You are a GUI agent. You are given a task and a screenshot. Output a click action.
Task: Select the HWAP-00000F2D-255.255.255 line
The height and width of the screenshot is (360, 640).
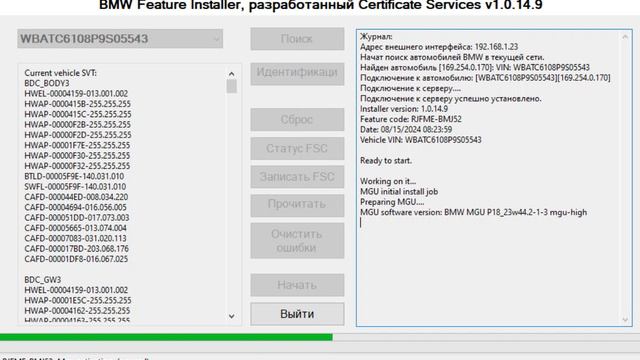pos(78,135)
